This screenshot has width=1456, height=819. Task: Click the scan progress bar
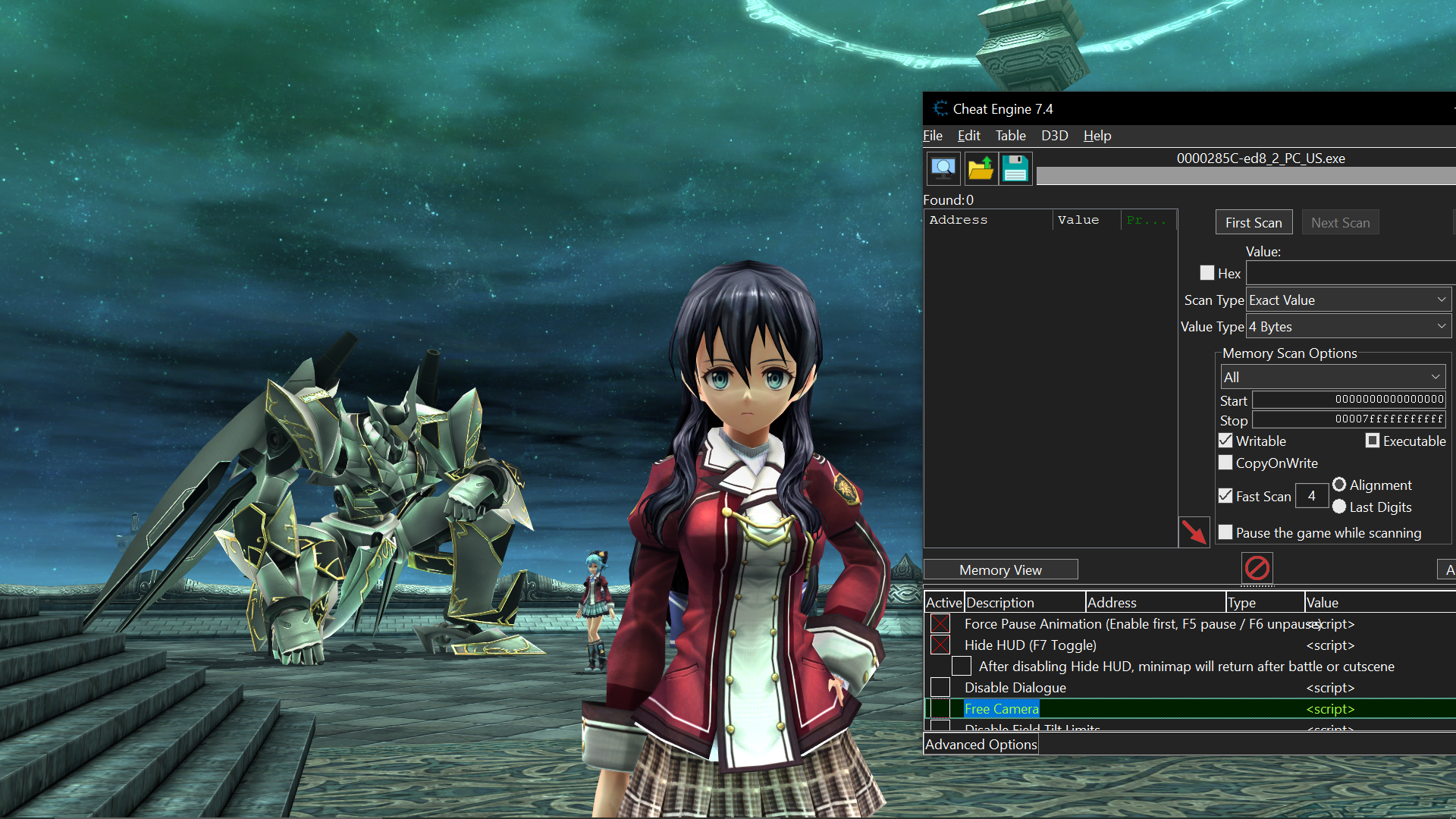point(1246,176)
